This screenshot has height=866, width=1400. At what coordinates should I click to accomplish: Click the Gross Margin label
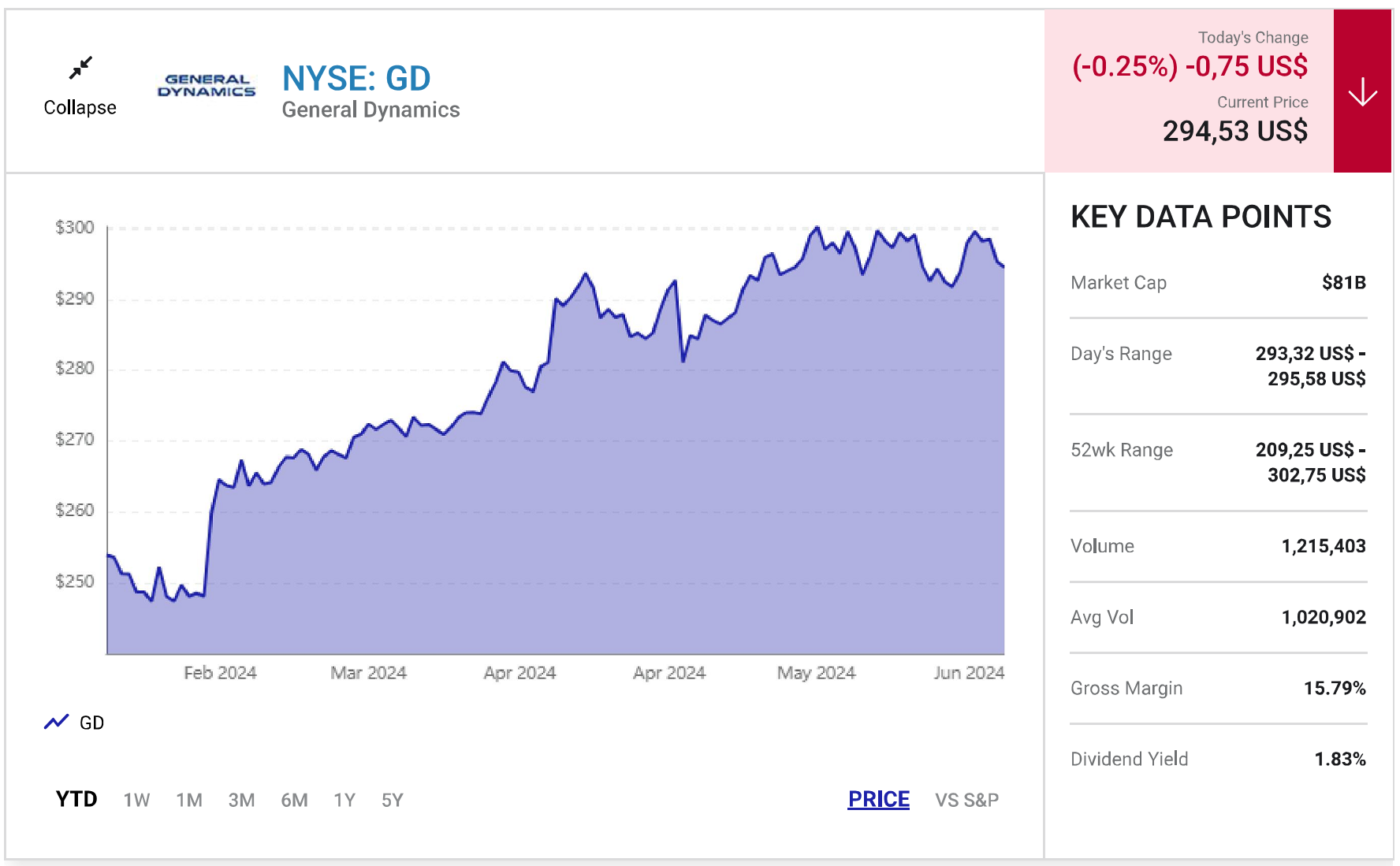[1126, 689]
